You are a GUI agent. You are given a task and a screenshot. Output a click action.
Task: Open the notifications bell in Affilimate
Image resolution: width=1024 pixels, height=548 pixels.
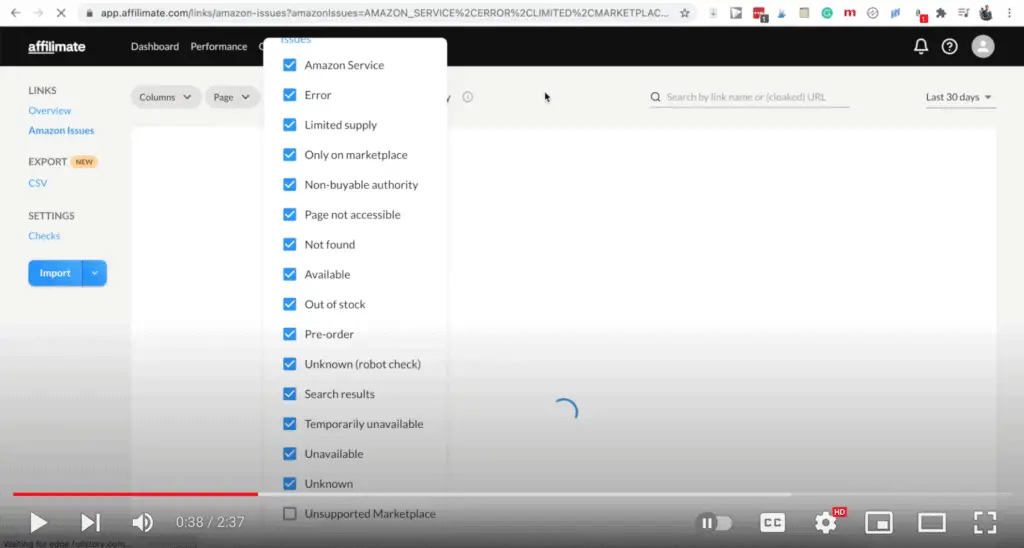click(x=921, y=46)
